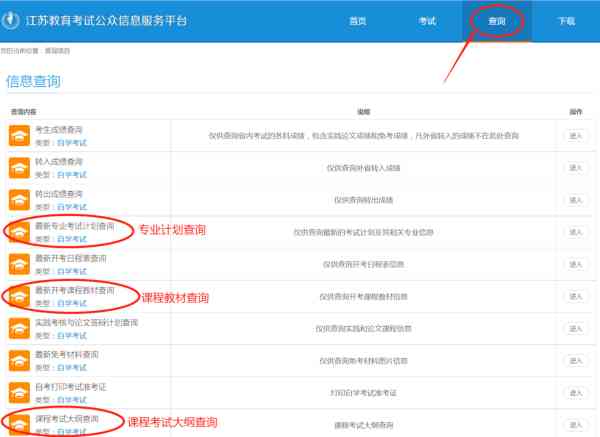Click 自学考试 type link under 转入成绩查询
The height and width of the screenshot is (437, 600).
[x=71, y=175]
